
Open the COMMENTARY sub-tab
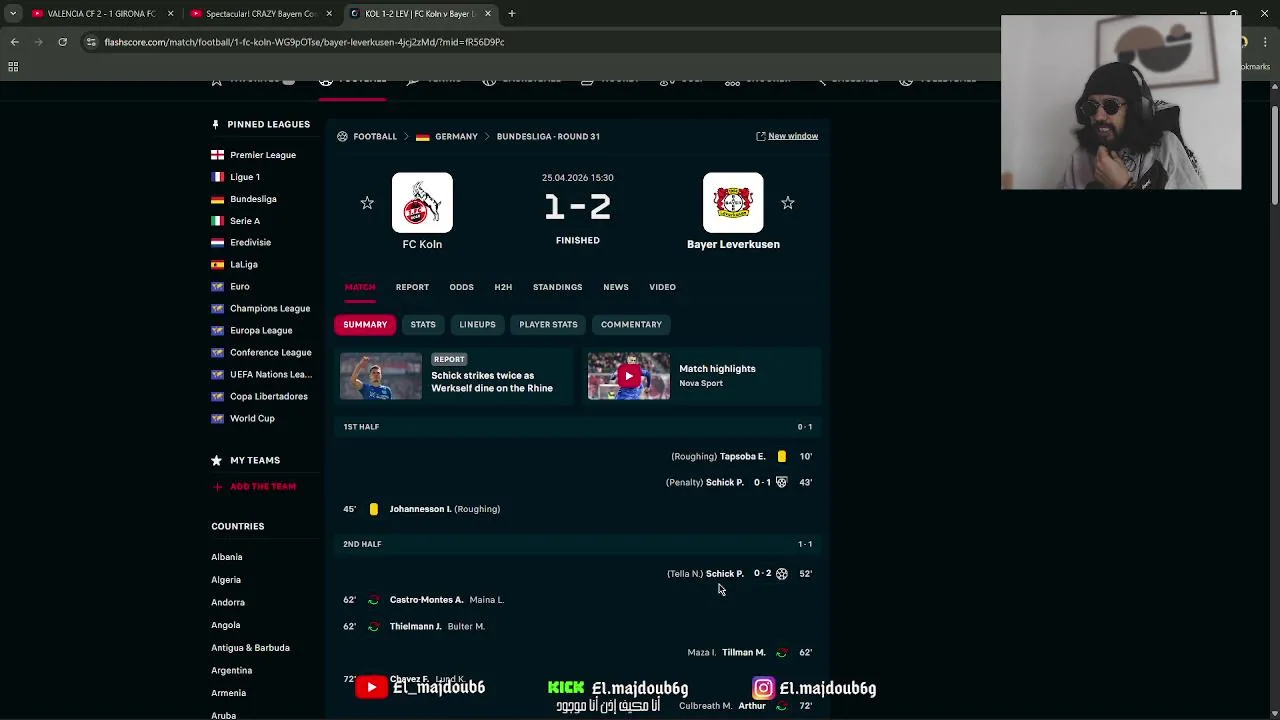point(631,324)
